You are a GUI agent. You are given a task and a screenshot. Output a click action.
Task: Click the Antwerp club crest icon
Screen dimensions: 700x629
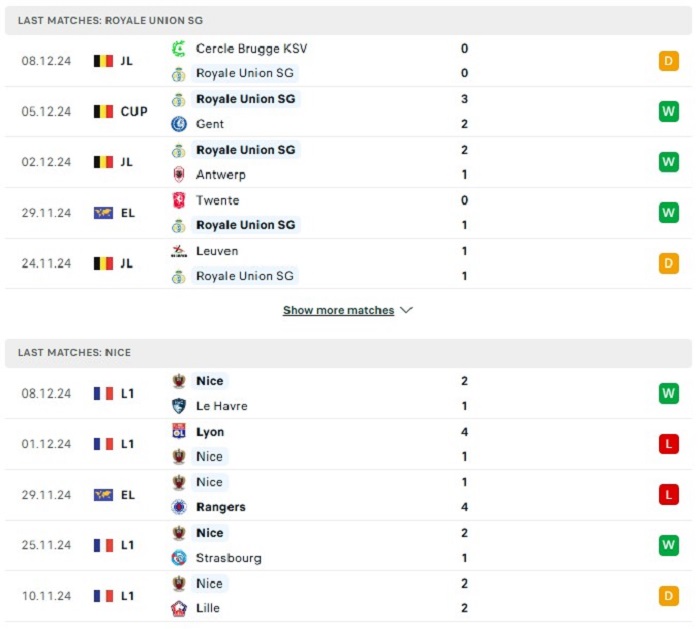(179, 174)
